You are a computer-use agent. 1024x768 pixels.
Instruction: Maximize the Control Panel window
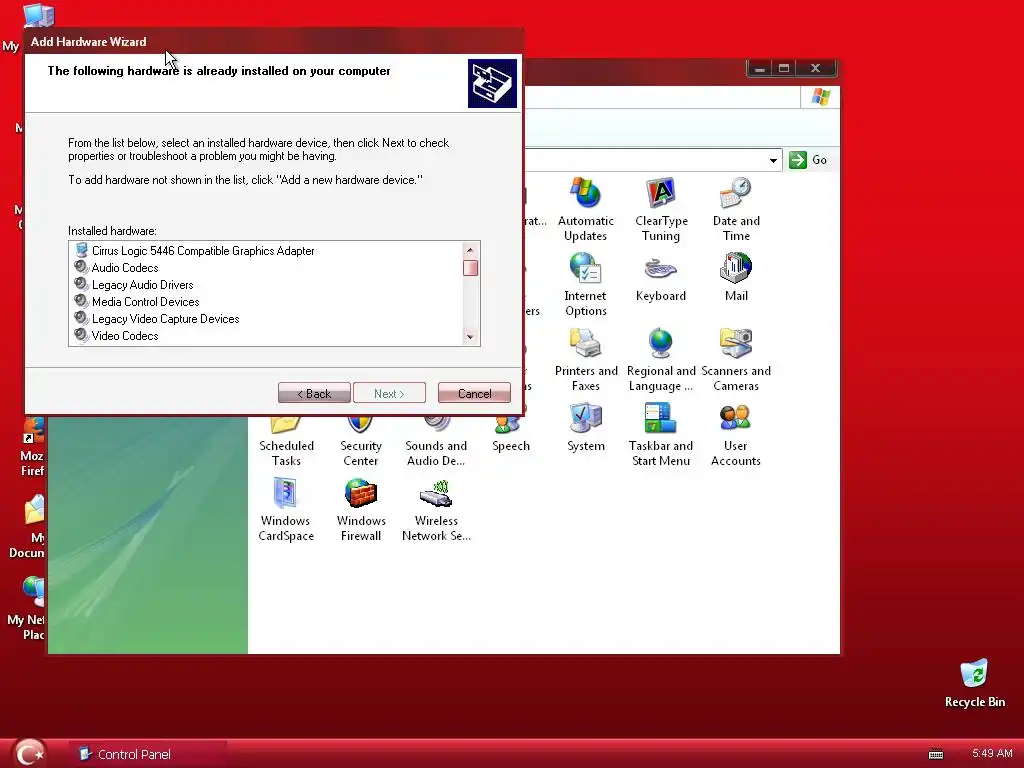784,68
